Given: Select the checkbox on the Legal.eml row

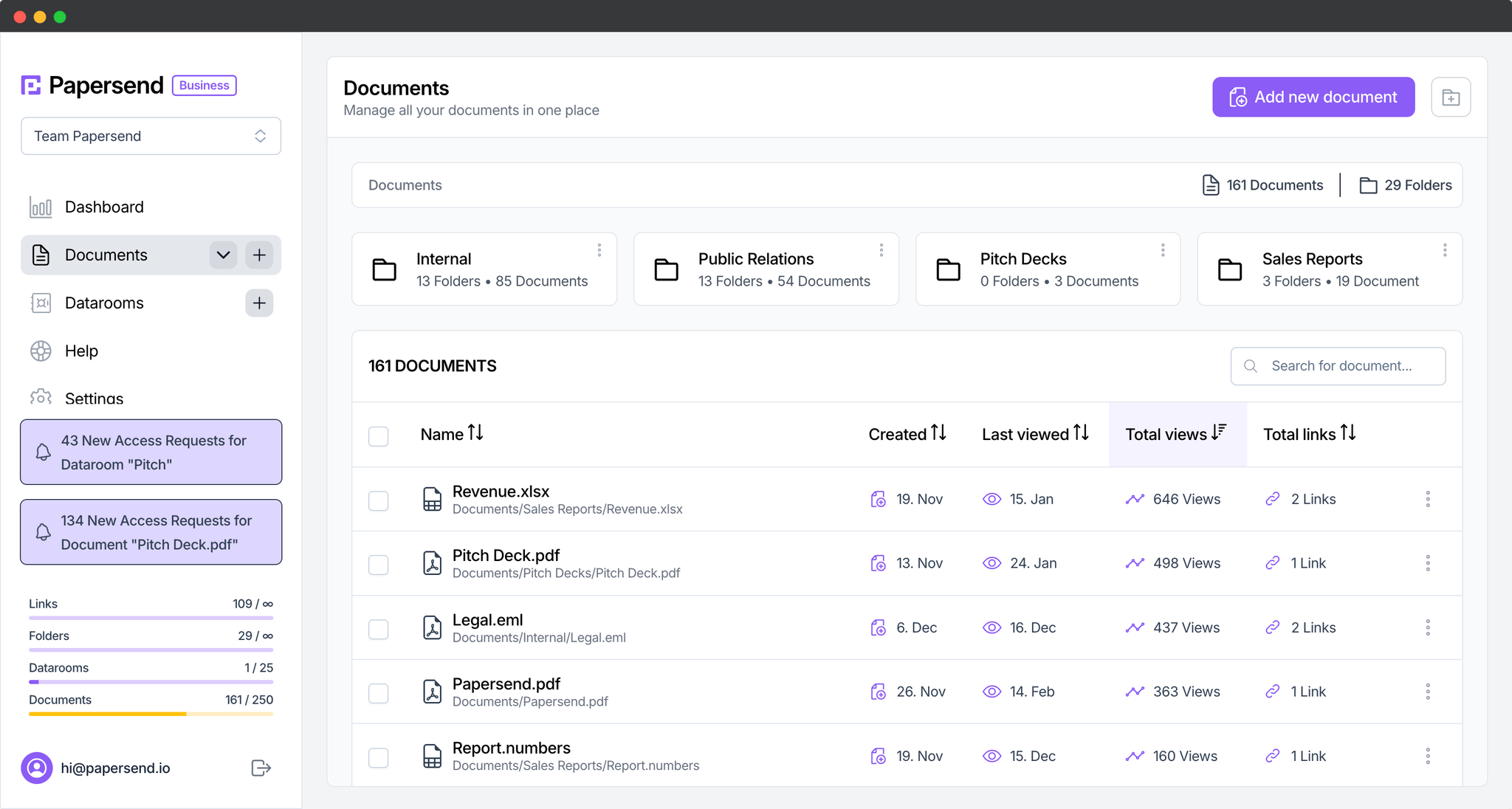Looking at the screenshot, I should tap(378, 628).
